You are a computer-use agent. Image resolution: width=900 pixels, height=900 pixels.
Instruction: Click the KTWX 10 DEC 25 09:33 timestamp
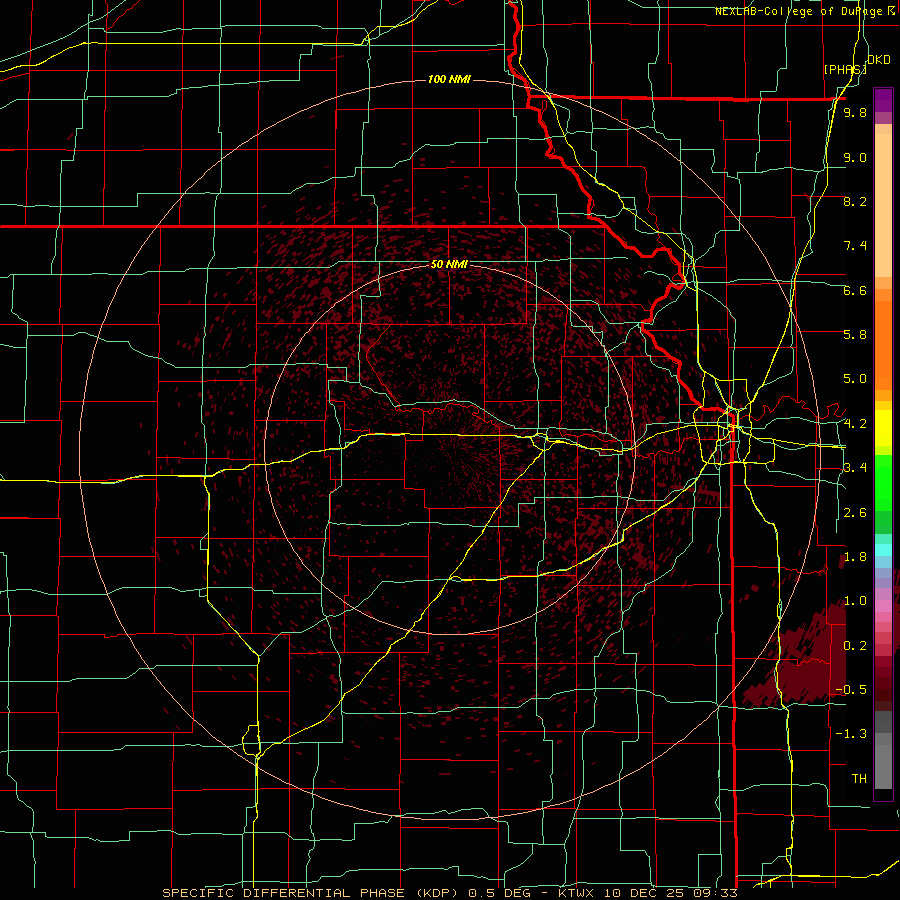[x=647, y=893]
